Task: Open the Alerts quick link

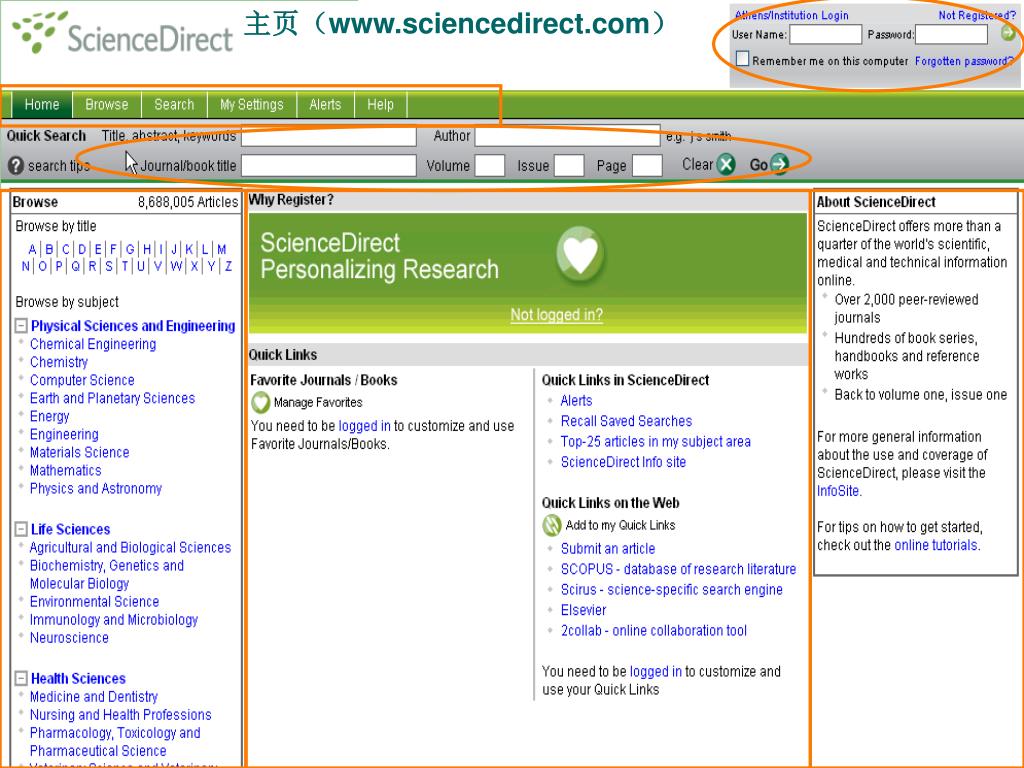Action: coord(576,400)
